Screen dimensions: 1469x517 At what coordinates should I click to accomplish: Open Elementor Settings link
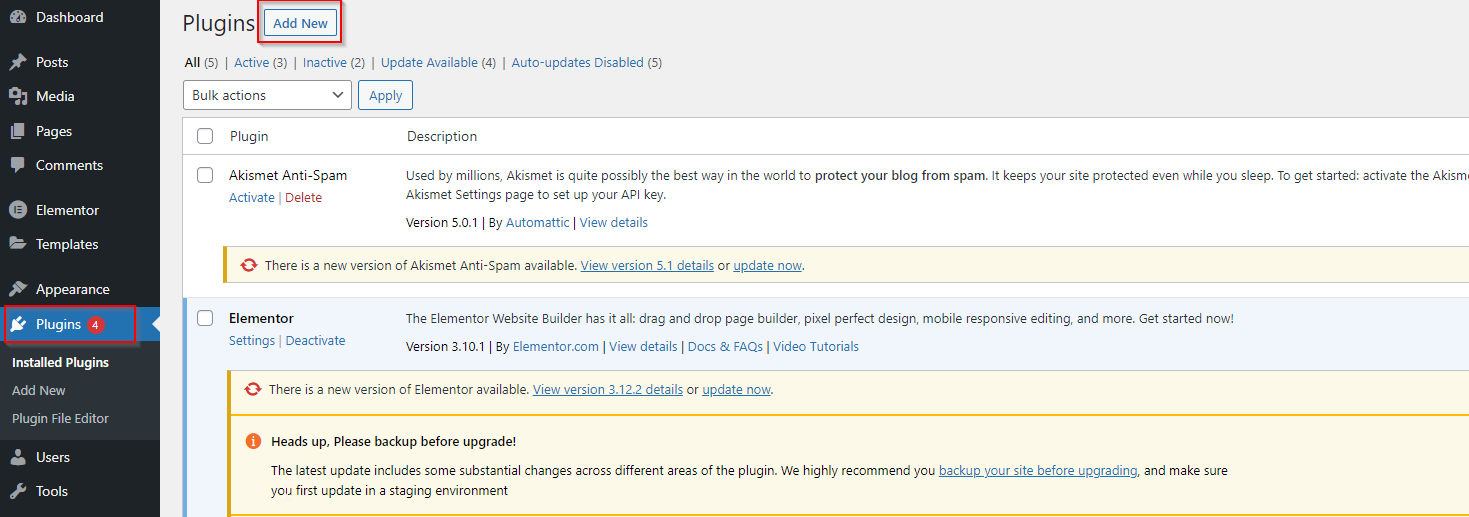(x=252, y=340)
